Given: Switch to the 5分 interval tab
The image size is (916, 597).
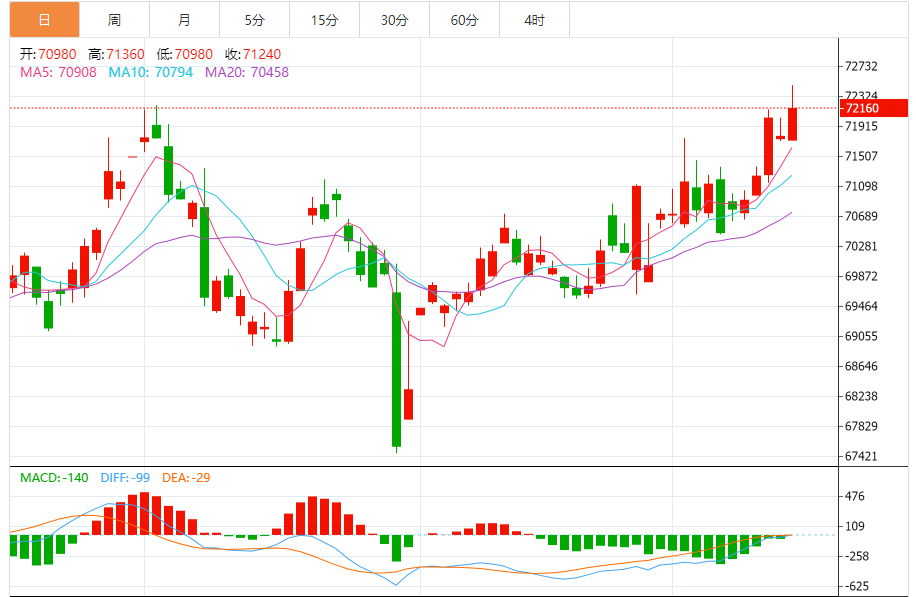Looking at the screenshot, I should (254, 20).
